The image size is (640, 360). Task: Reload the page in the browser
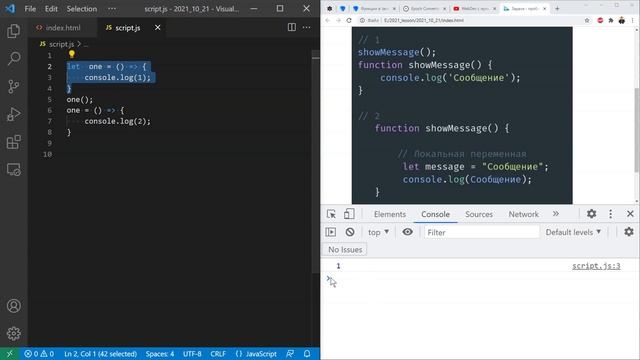pos(349,20)
